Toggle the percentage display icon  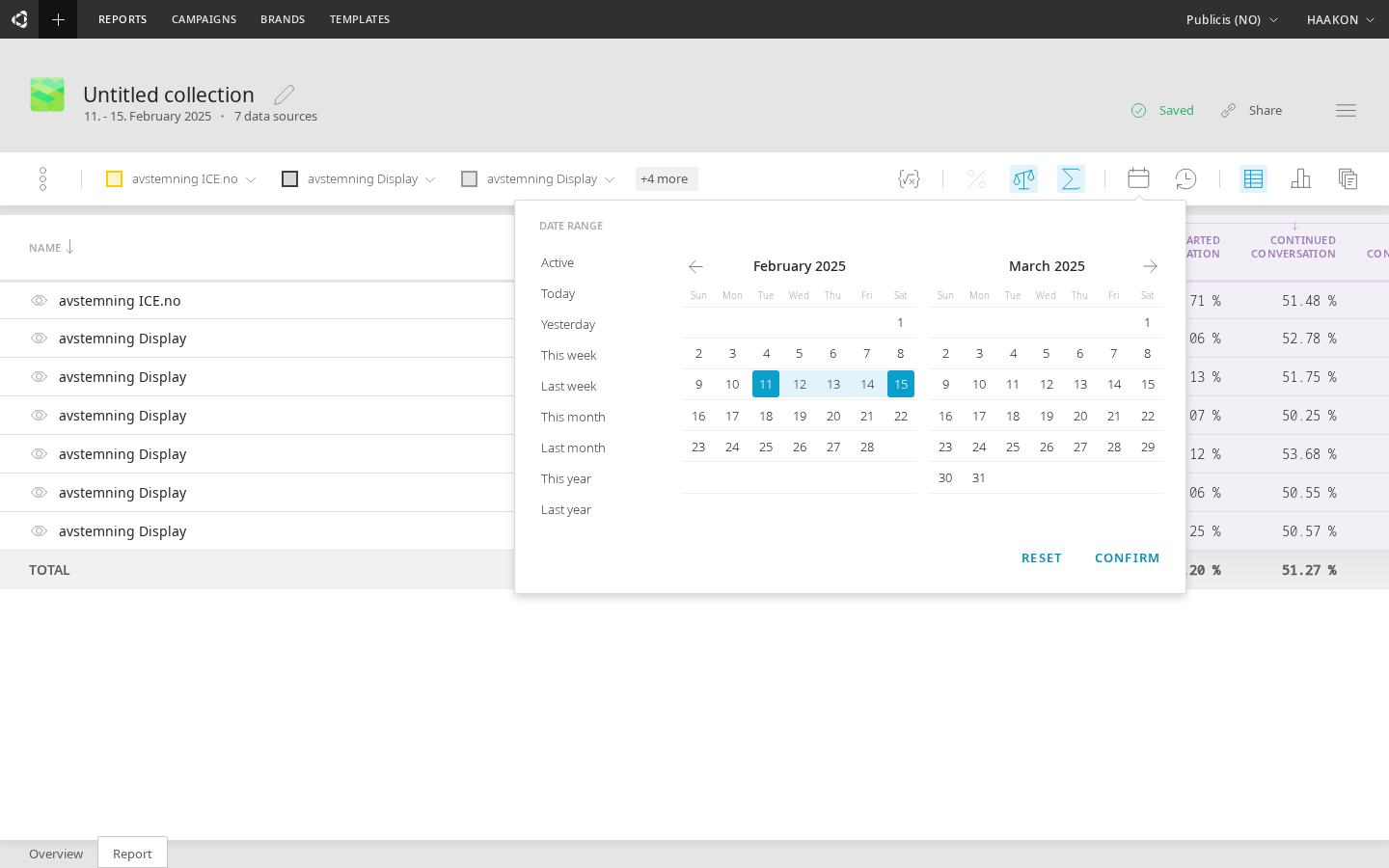(975, 178)
